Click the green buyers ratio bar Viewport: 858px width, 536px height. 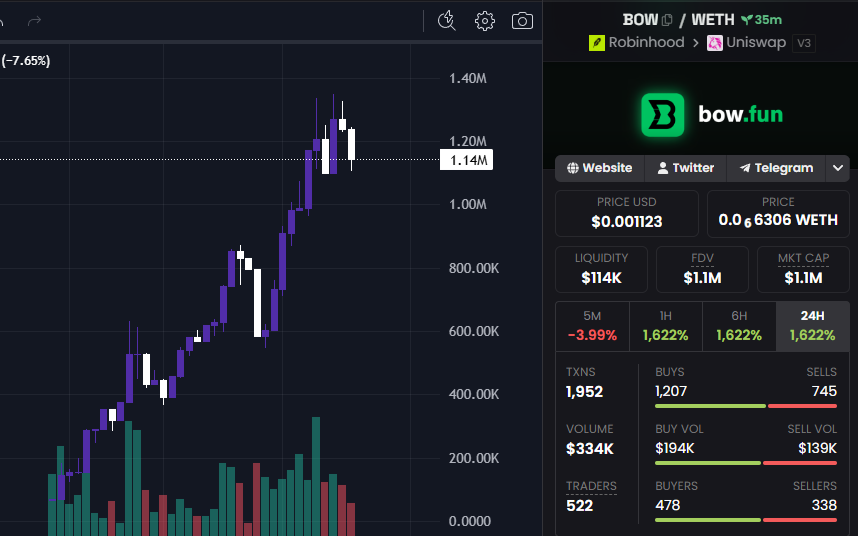(708, 520)
